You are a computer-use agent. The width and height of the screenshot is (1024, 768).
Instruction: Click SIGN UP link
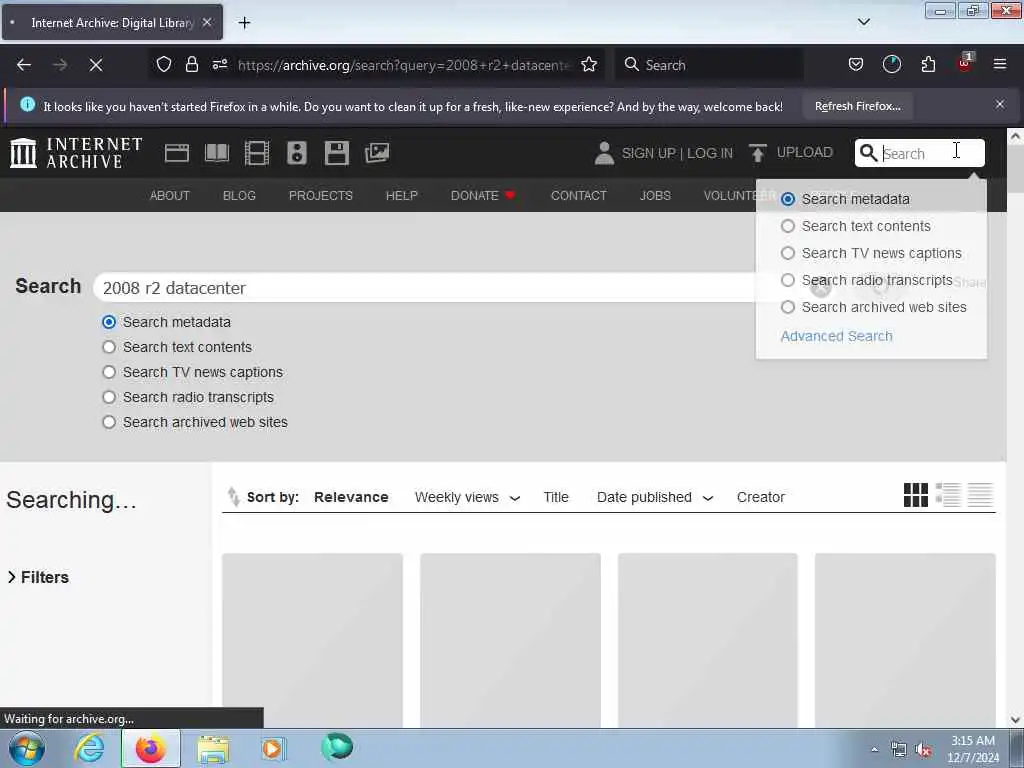tap(648, 153)
